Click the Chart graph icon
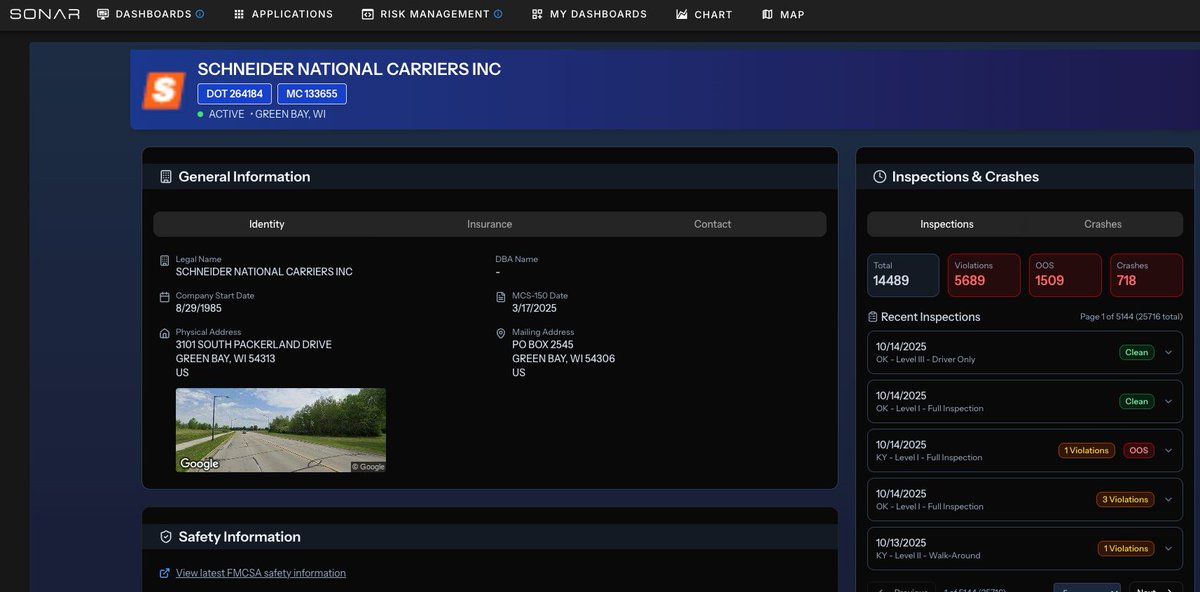1200x592 pixels. click(682, 14)
